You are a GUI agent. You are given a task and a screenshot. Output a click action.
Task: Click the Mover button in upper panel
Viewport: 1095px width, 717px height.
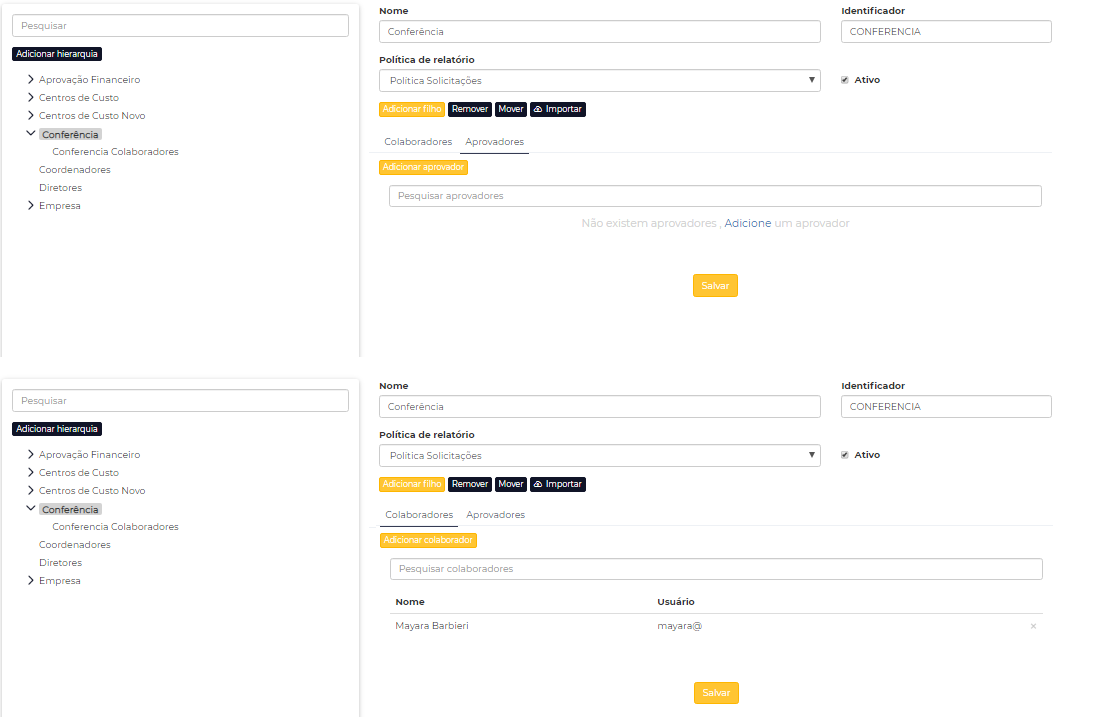pos(510,110)
